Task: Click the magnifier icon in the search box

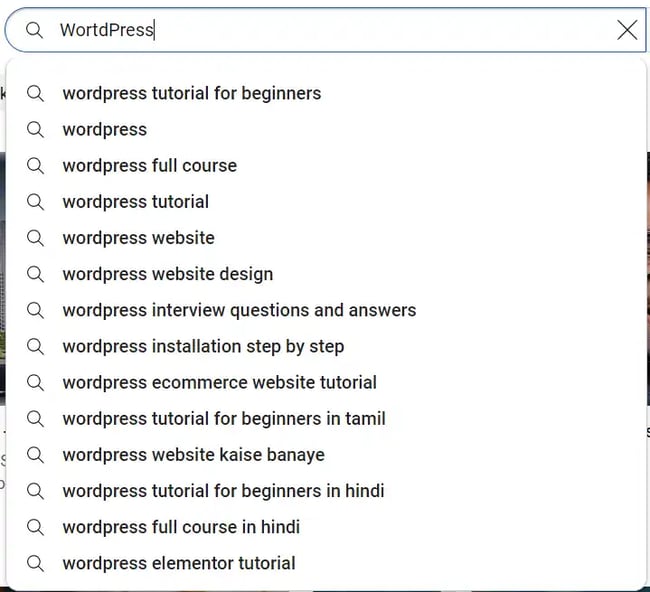Action: (x=34, y=30)
